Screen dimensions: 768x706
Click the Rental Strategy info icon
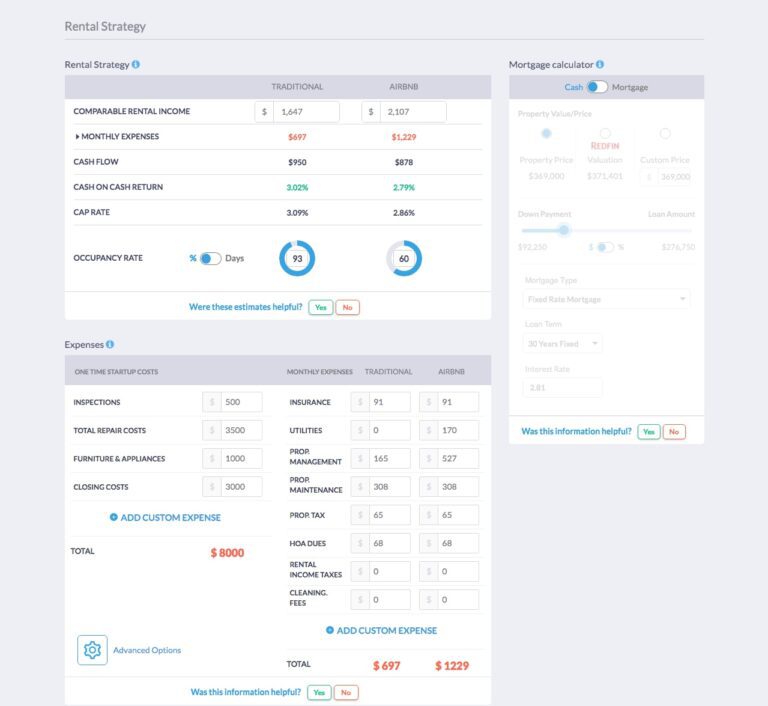136,65
